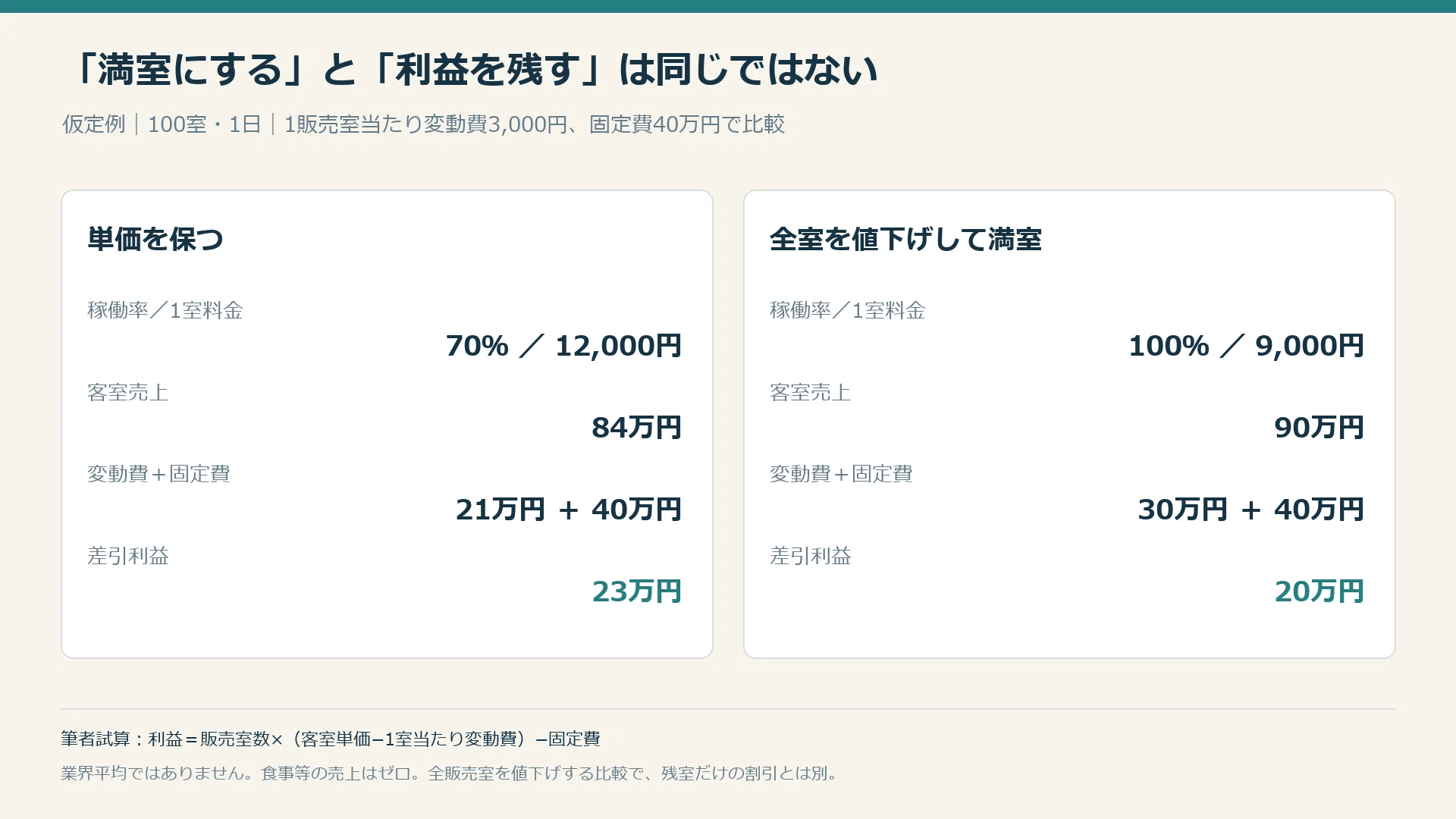Click 差引利益 label above 20万円
Viewport: 1456px width, 819px height.
tap(810, 556)
